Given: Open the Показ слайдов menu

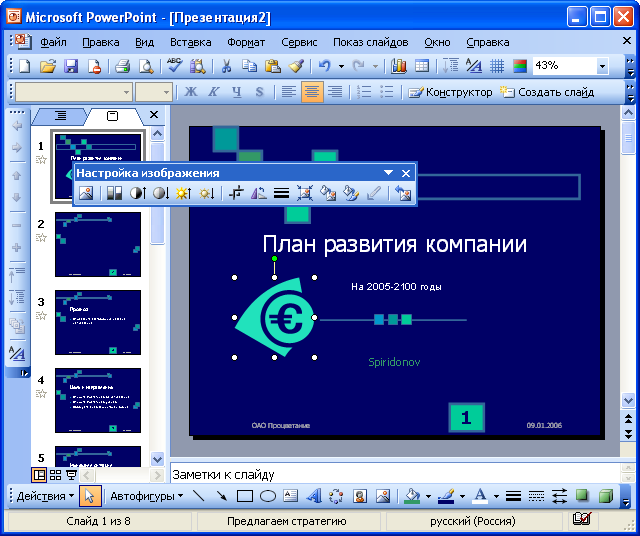Looking at the screenshot, I should [x=371, y=42].
